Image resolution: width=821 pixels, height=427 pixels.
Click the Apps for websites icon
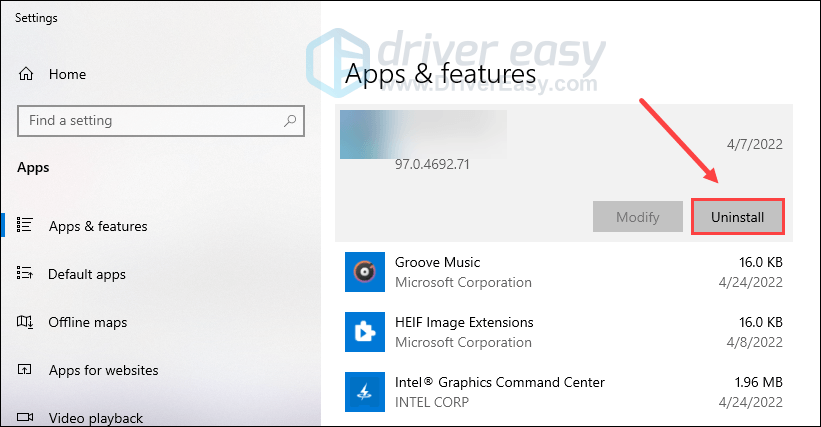coord(25,369)
